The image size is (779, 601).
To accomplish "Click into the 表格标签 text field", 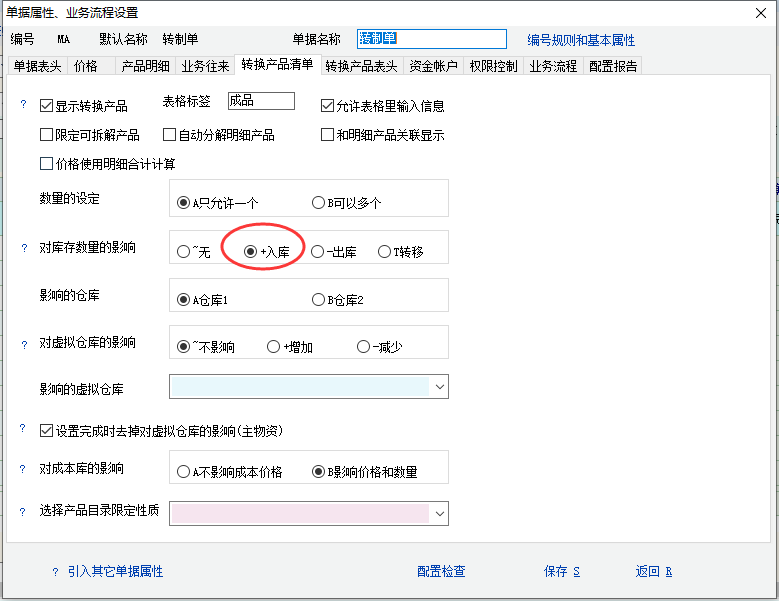I will click(260, 101).
